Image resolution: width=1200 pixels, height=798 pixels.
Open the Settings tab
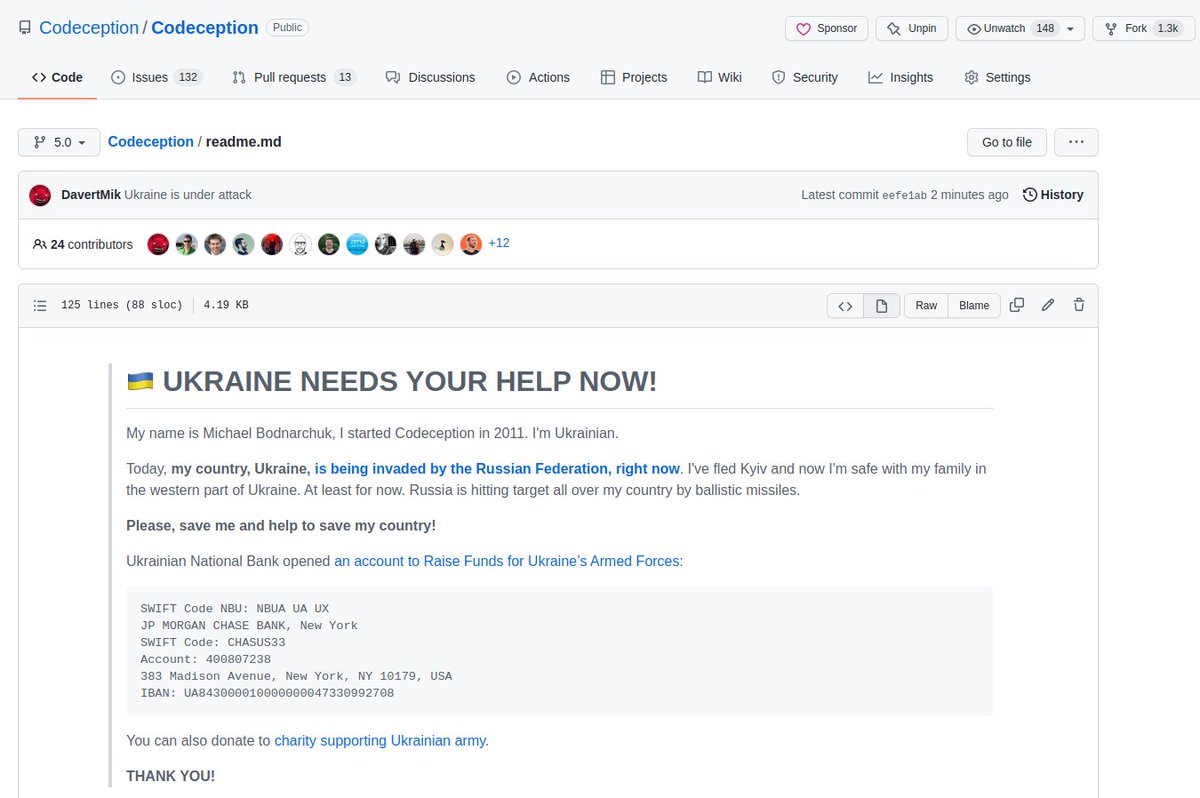click(997, 77)
